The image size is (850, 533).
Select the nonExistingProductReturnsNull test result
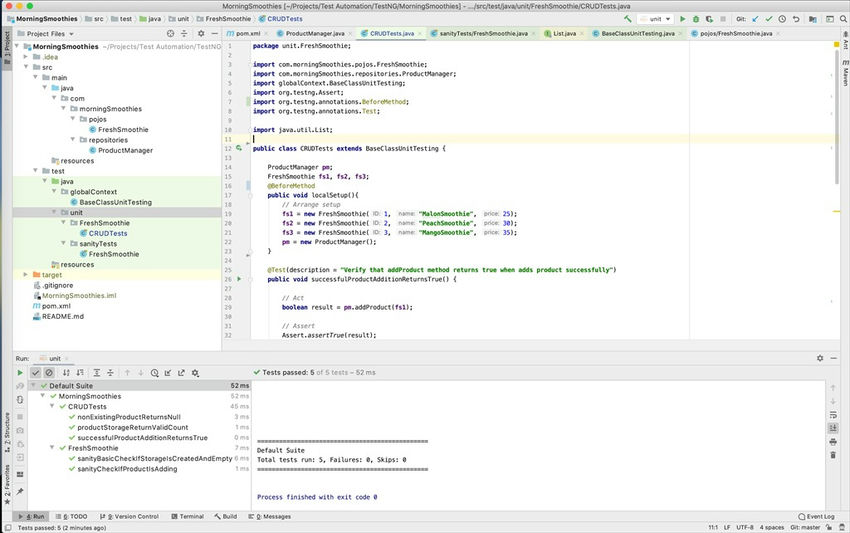click(x=129, y=417)
